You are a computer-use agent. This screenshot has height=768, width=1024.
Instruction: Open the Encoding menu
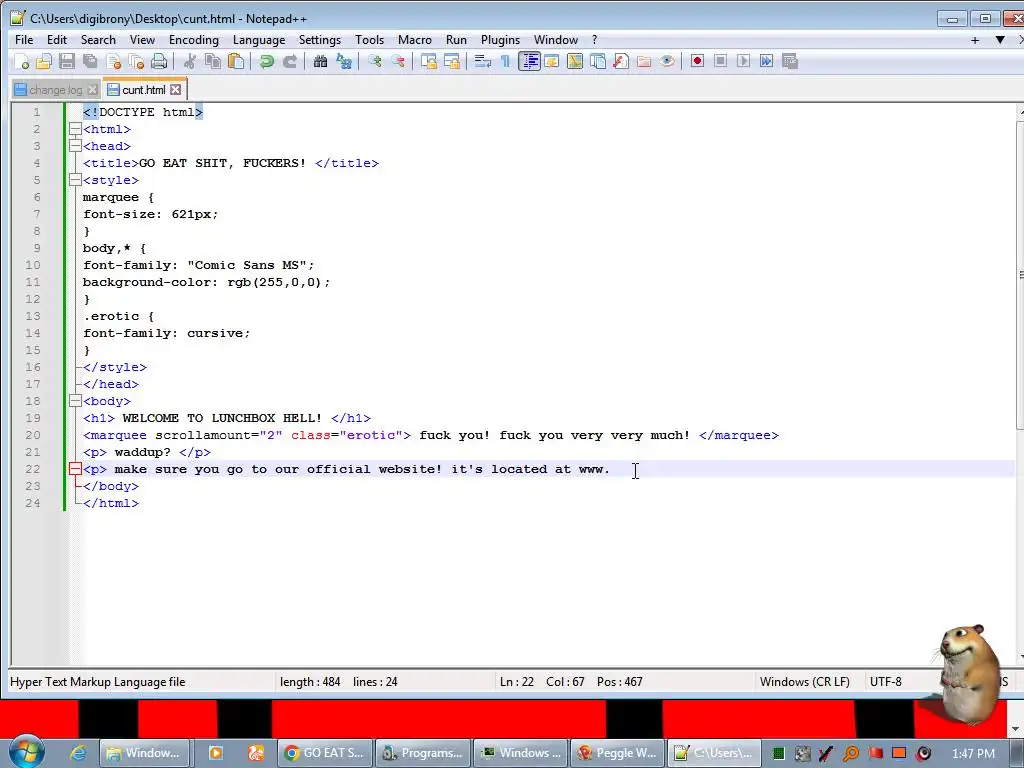pos(194,40)
